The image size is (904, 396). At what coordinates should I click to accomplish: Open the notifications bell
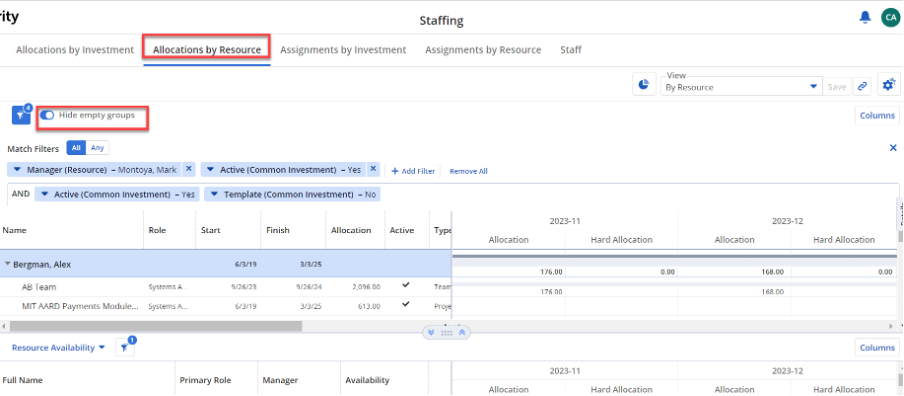coord(865,18)
